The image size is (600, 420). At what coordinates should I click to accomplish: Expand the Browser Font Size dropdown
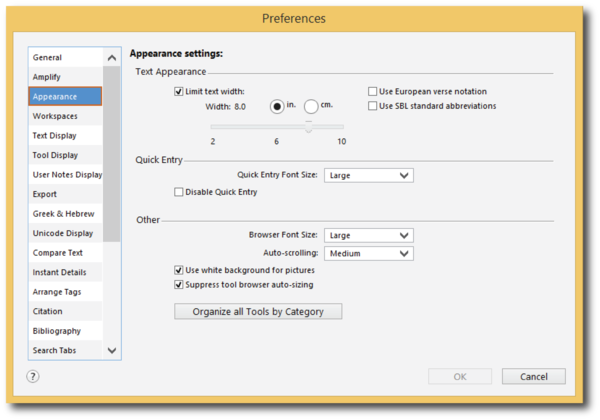point(368,235)
